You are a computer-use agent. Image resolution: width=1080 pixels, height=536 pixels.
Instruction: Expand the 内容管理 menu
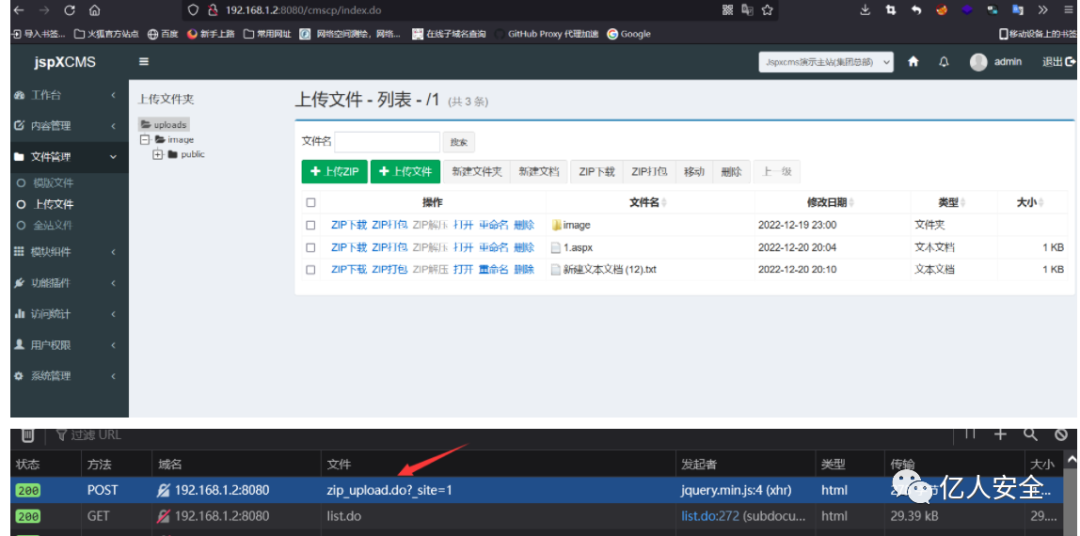click(x=69, y=126)
